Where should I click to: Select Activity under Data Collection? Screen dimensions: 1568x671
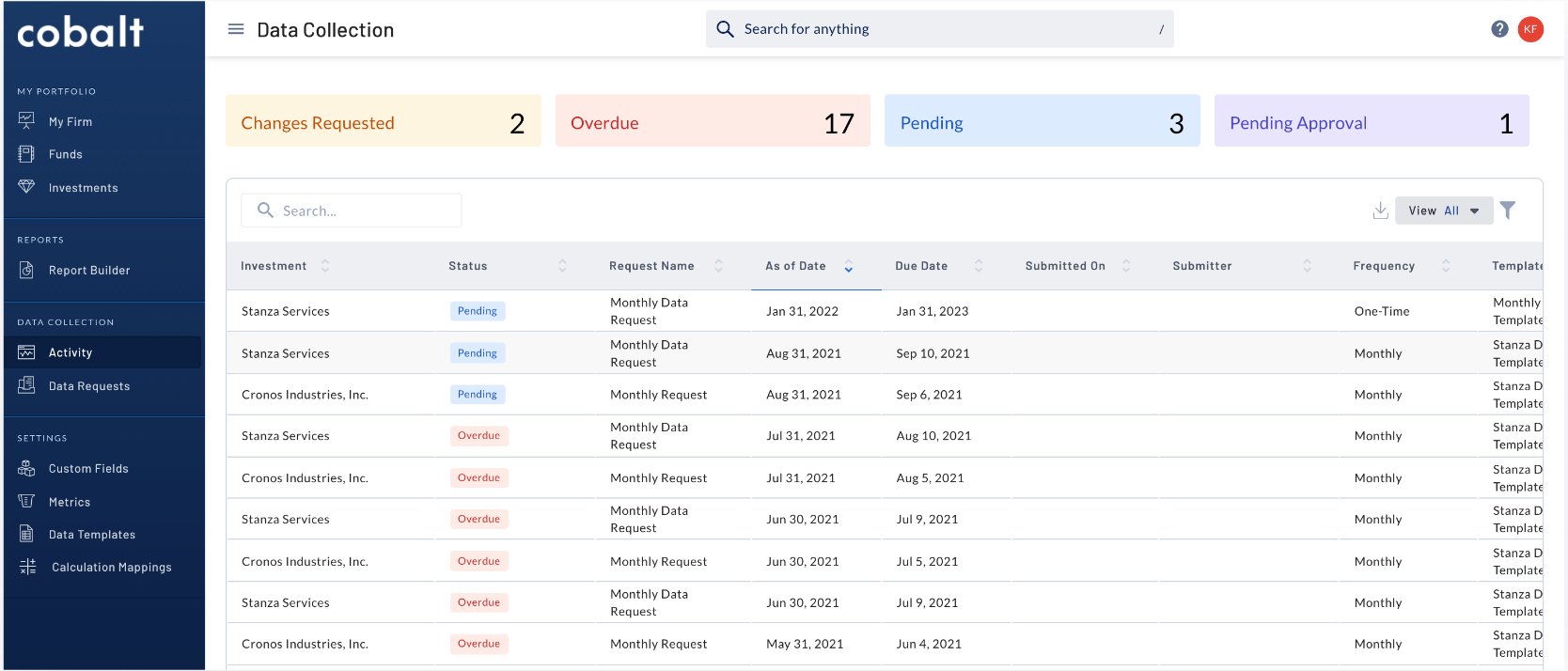(x=103, y=352)
